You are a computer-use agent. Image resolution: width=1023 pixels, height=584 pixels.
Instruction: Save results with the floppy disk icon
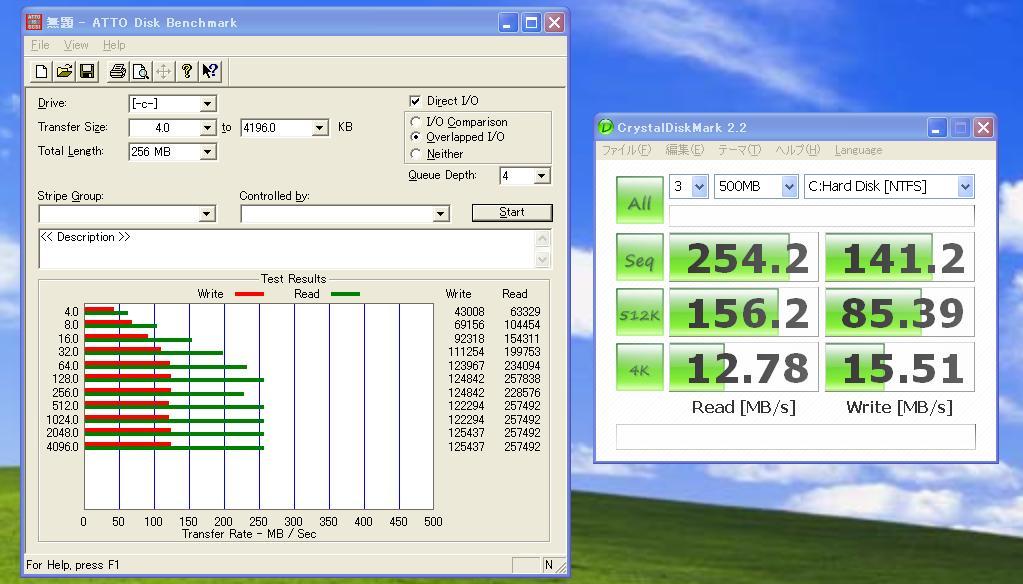87,71
